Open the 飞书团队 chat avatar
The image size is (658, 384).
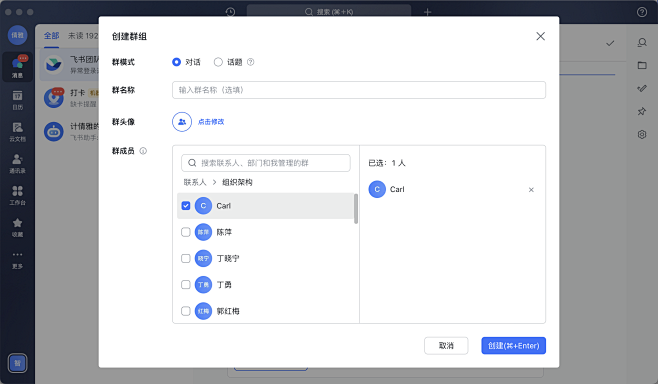(54, 64)
